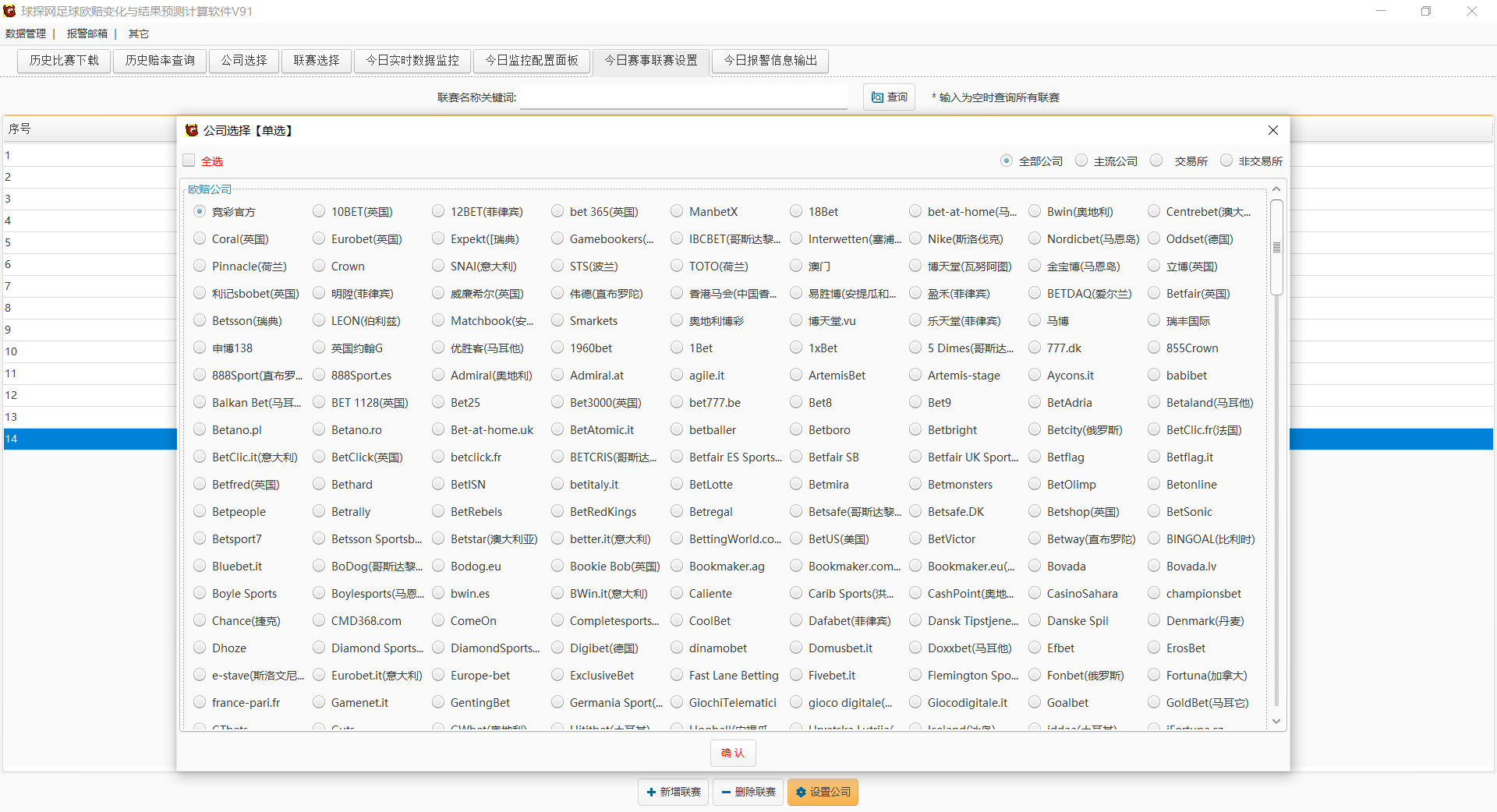Screen dimensions: 1497x812
Task: Choose the Betsson(瑞典) radio
Action: (200, 320)
